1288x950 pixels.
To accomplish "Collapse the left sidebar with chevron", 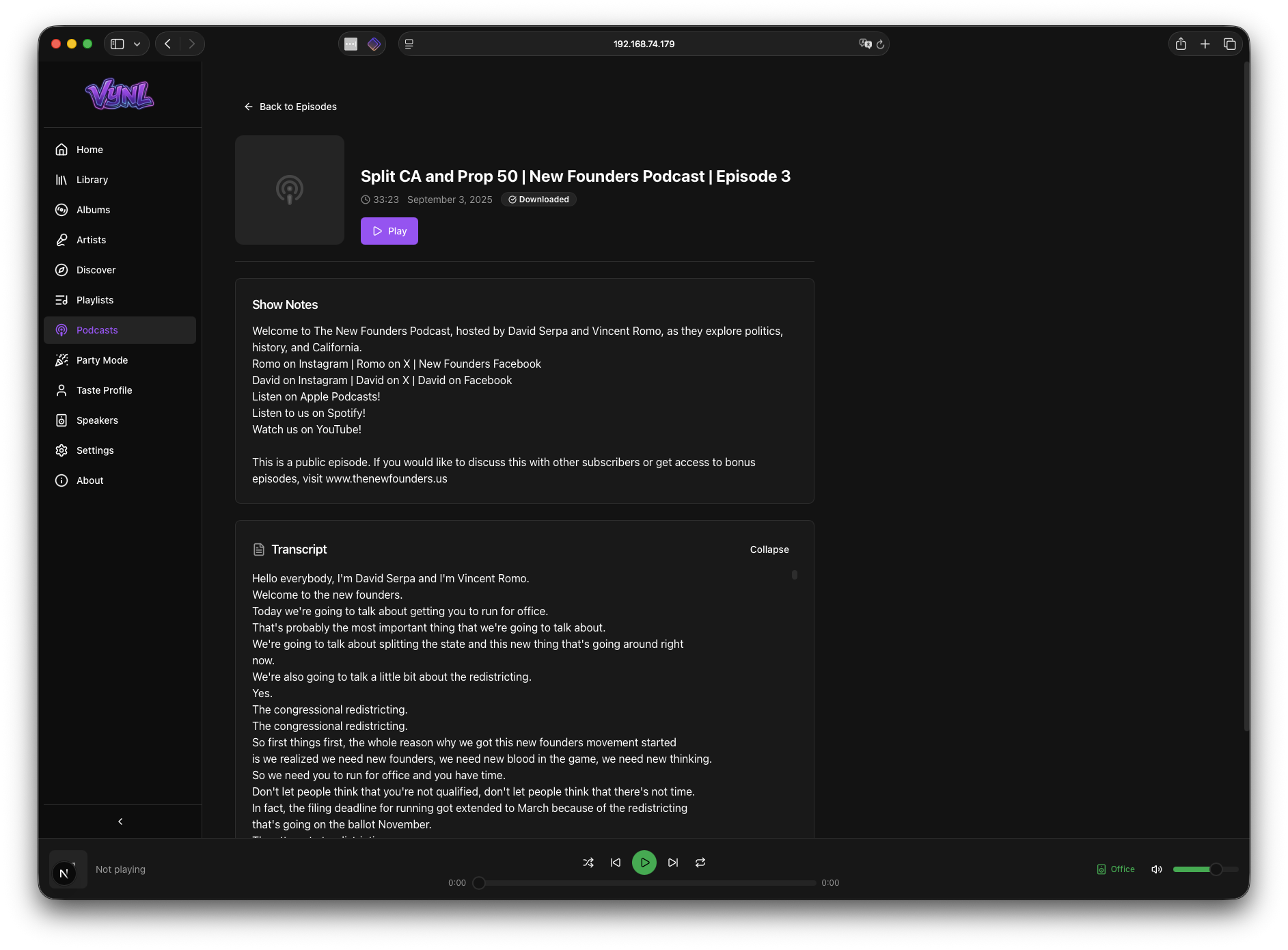I will [x=120, y=822].
